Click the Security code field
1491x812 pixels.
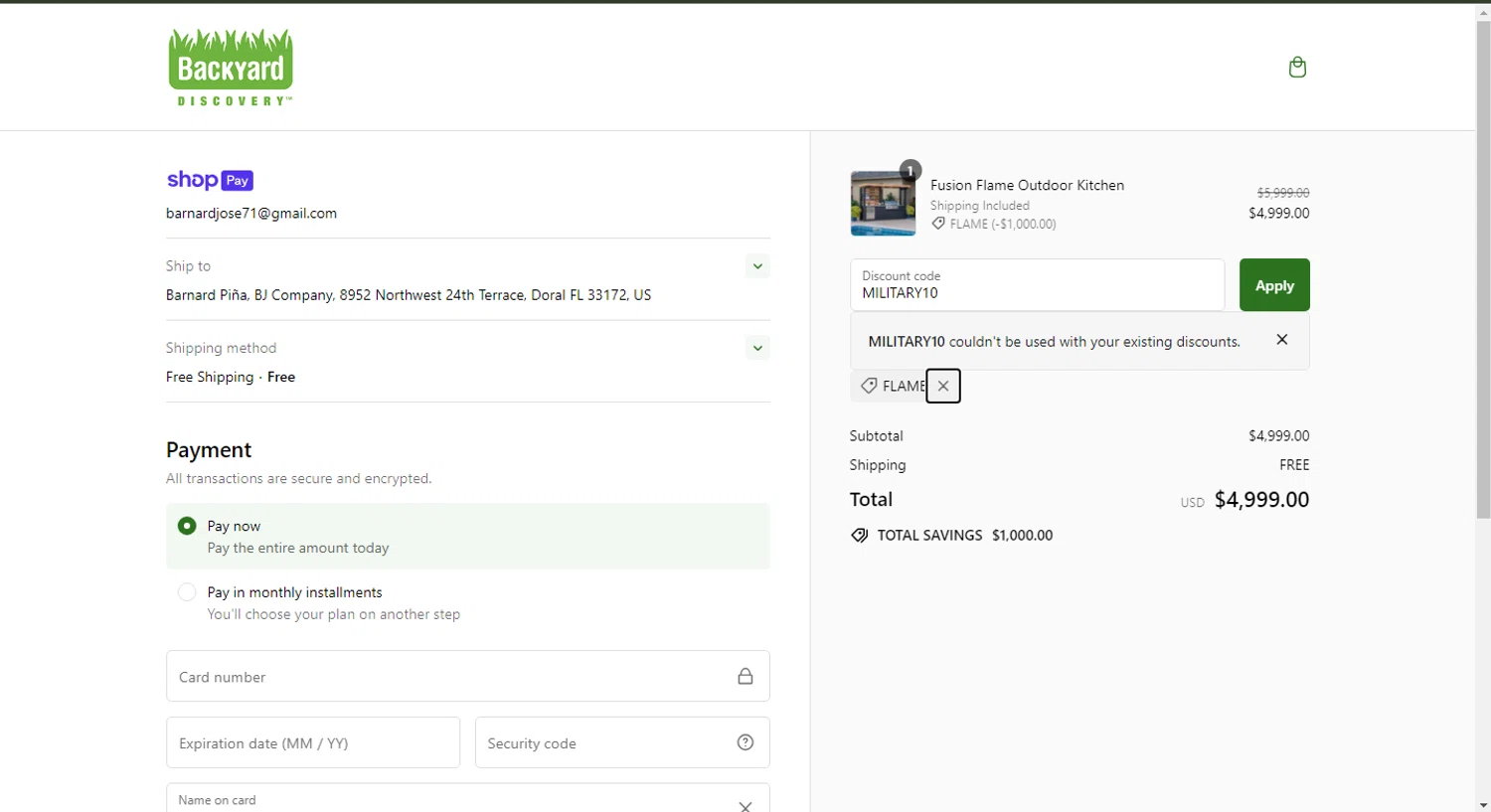point(601,742)
